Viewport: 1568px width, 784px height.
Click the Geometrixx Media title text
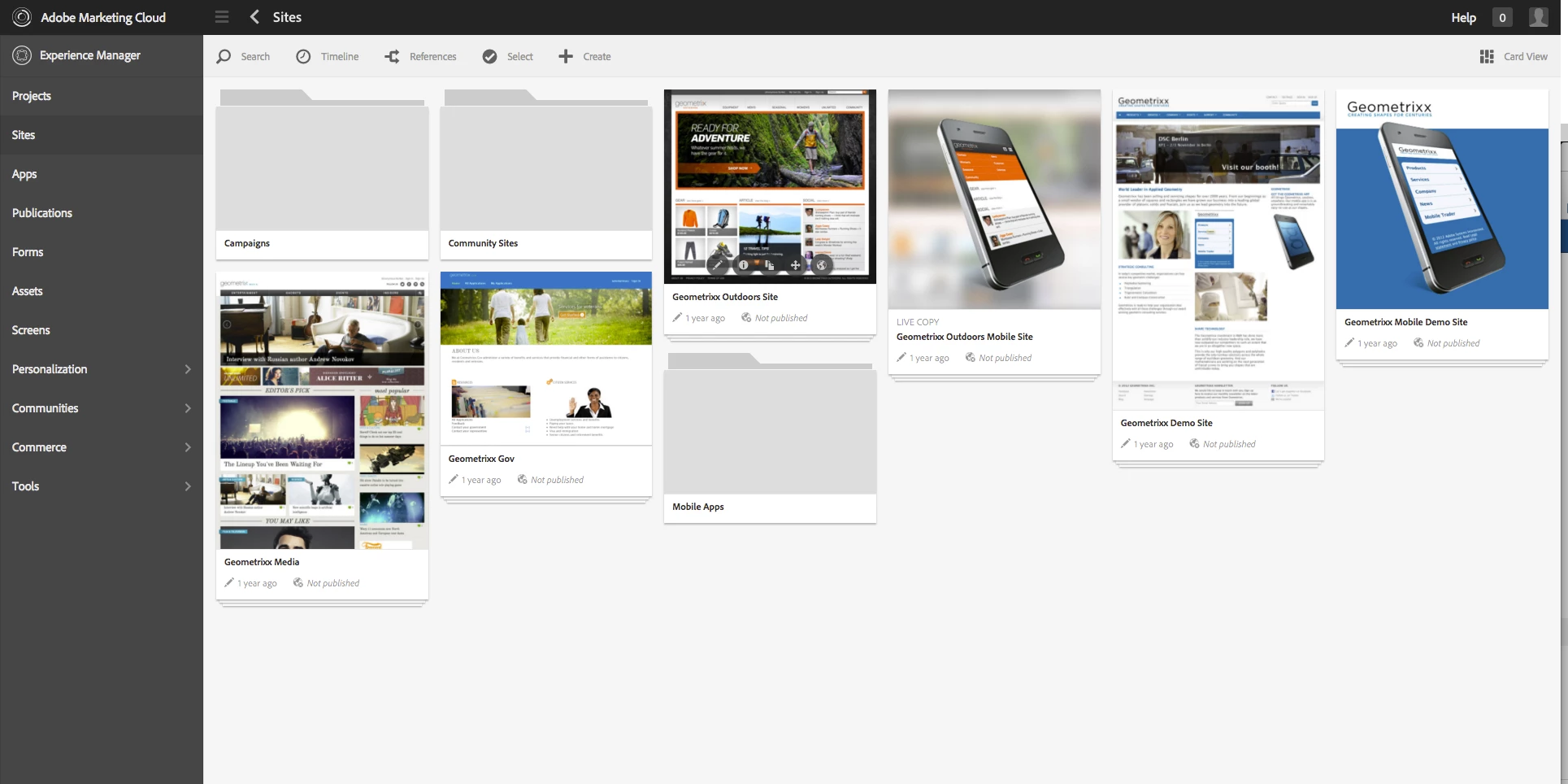click(x=262, y=562)
